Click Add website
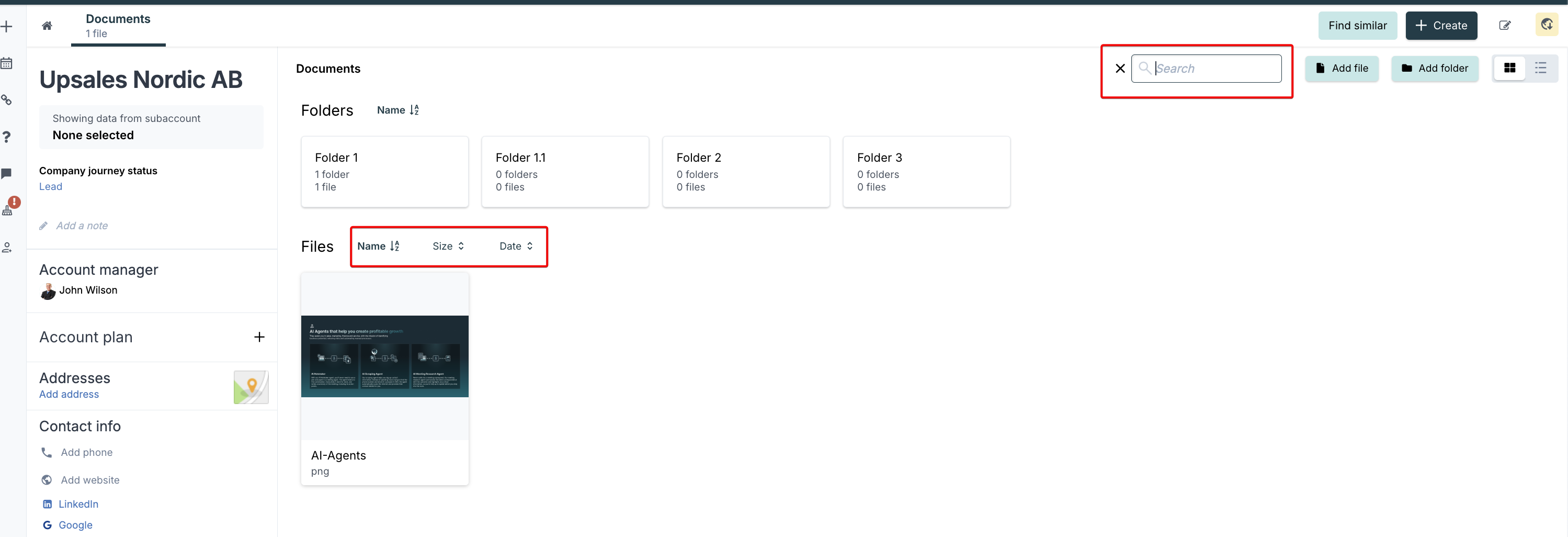The height and width of the screenshot is (537, 1568). pyautogui.click(x=90, y=480)
